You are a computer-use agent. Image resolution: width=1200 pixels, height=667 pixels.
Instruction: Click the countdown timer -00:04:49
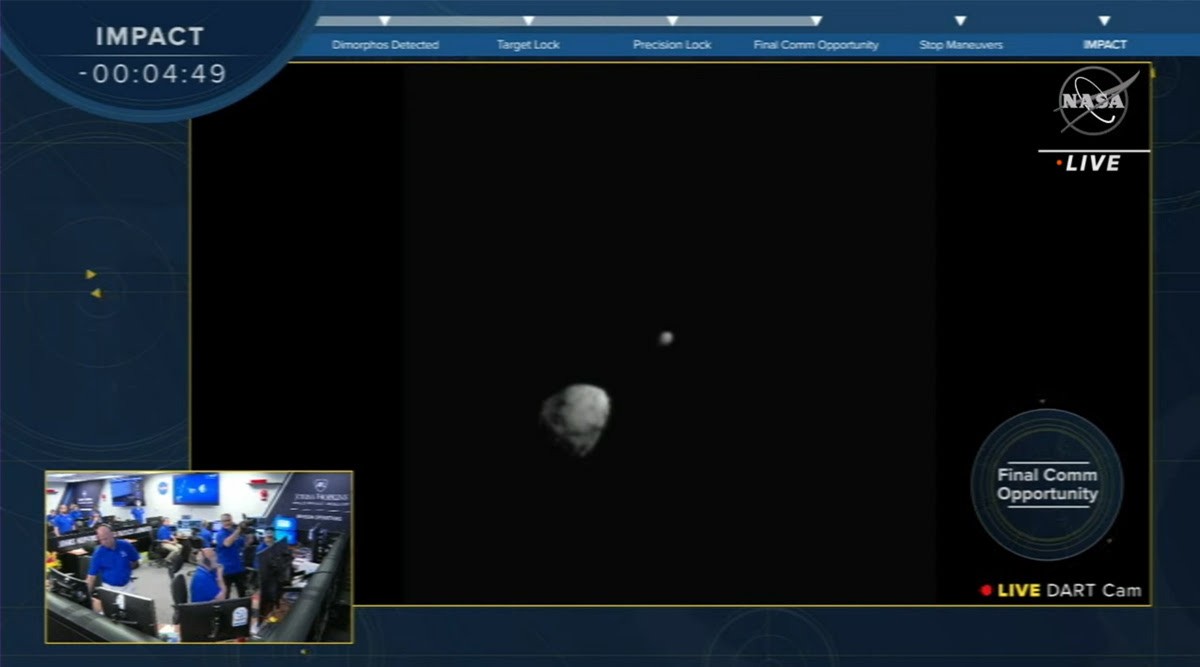153,74
